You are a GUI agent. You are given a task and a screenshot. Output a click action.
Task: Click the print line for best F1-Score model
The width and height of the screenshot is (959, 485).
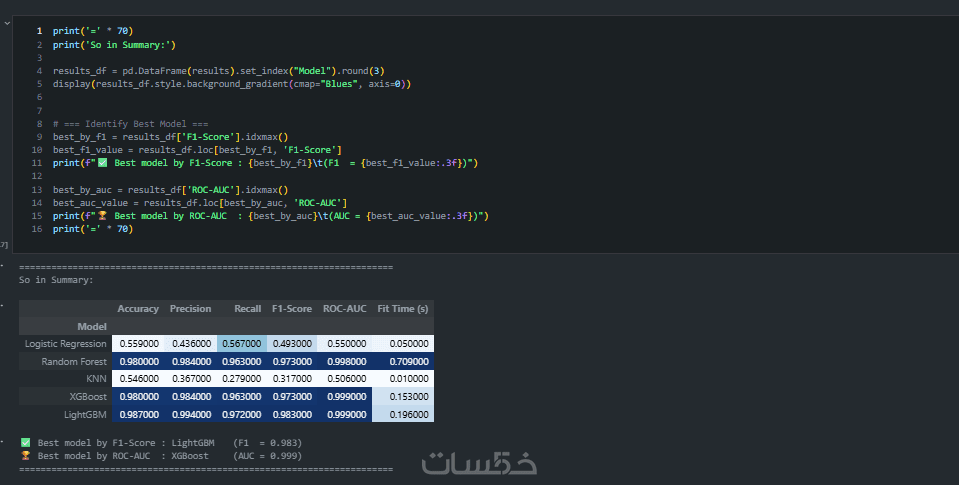pos(265,163)
